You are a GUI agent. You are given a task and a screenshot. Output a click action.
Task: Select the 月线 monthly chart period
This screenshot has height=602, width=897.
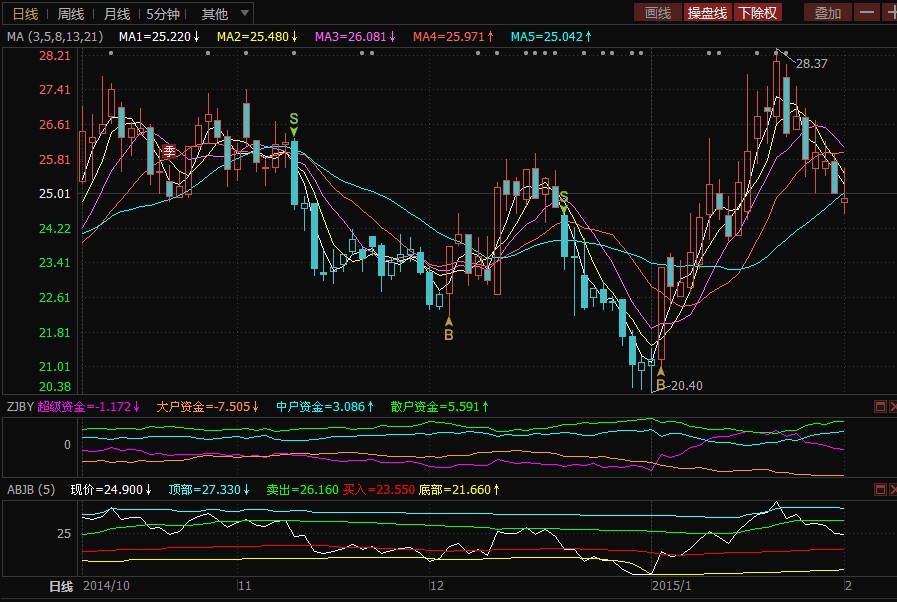tap(117, 14)
